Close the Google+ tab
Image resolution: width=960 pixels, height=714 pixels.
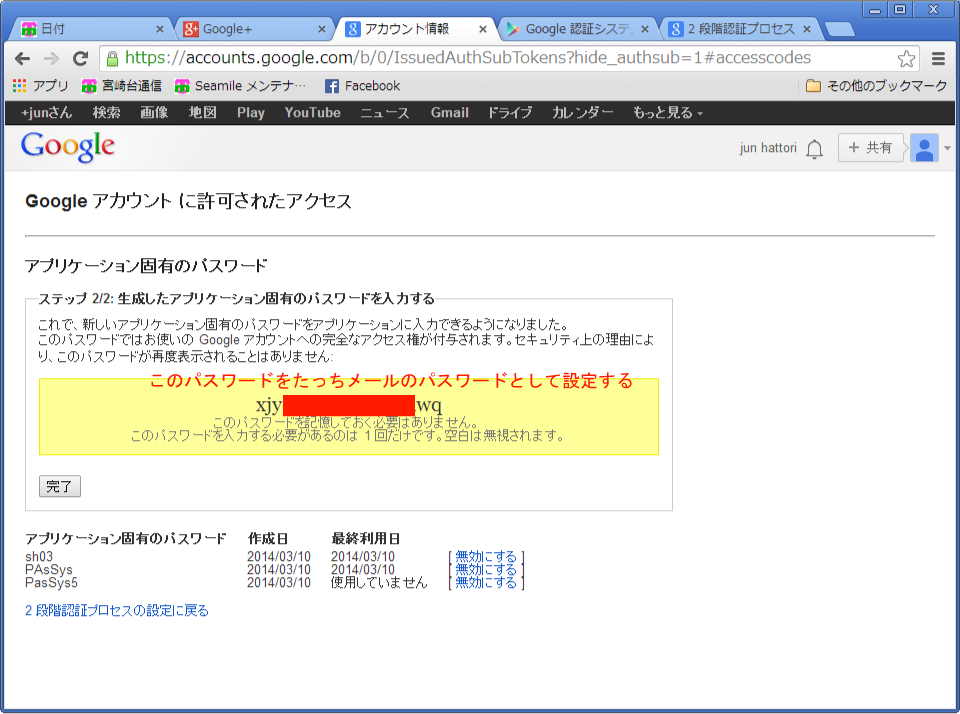point(322,29)
